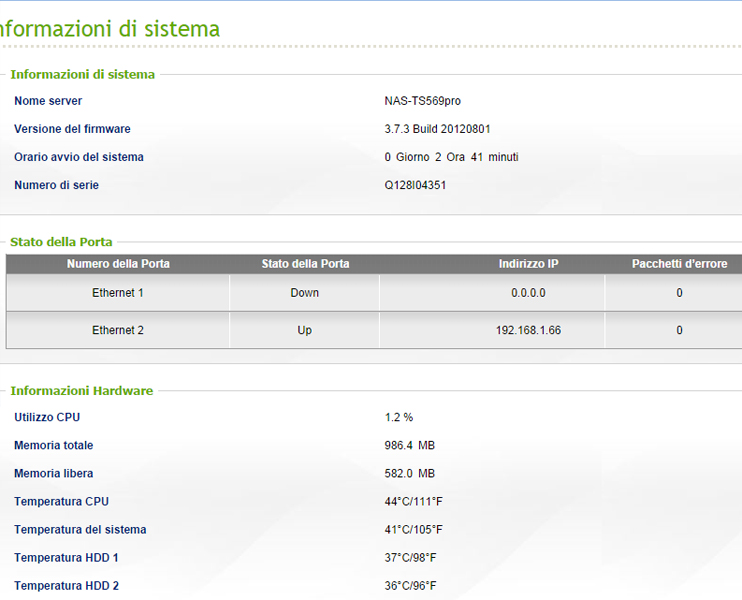Click the serial number Q128I04351
742x600 pixels.
pyautogui.click(x=415, y=185)
